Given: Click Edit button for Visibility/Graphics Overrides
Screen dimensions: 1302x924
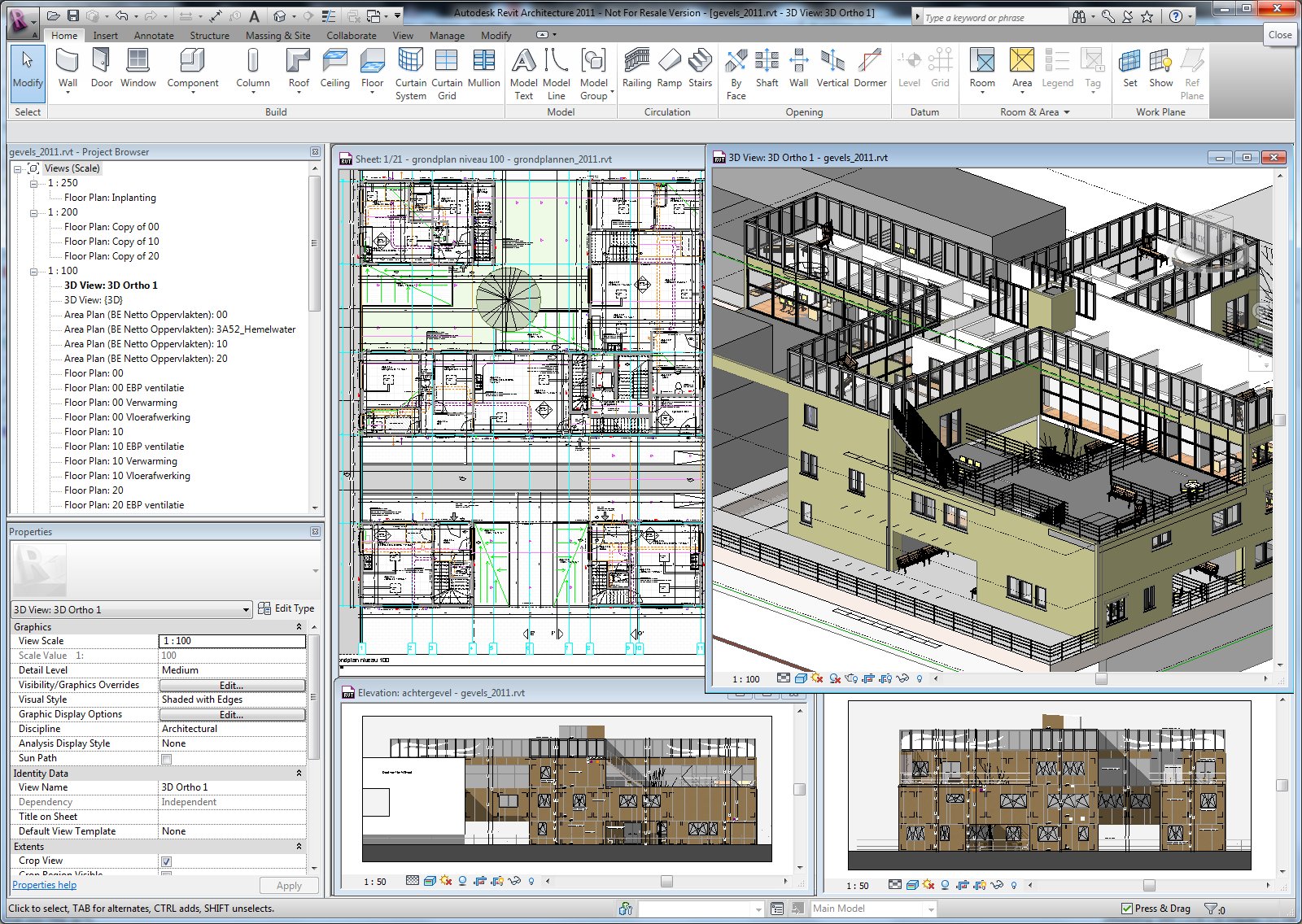Looking at the screenshot, I should point(232,685).
